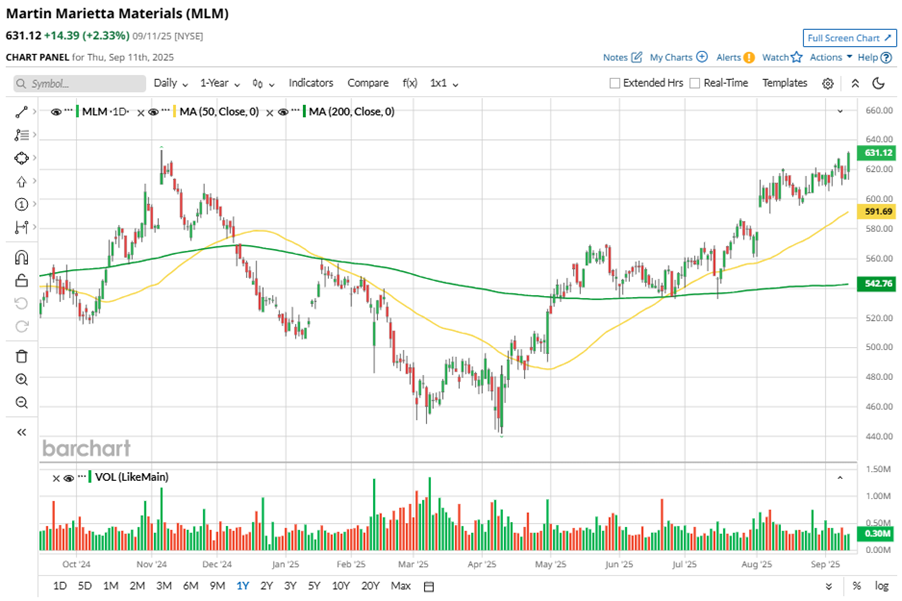Toggle the lock drawings tool
Image resolution: width=902 pixels, height=601 pixels.
pyautogui.click(x=21, y=280)
